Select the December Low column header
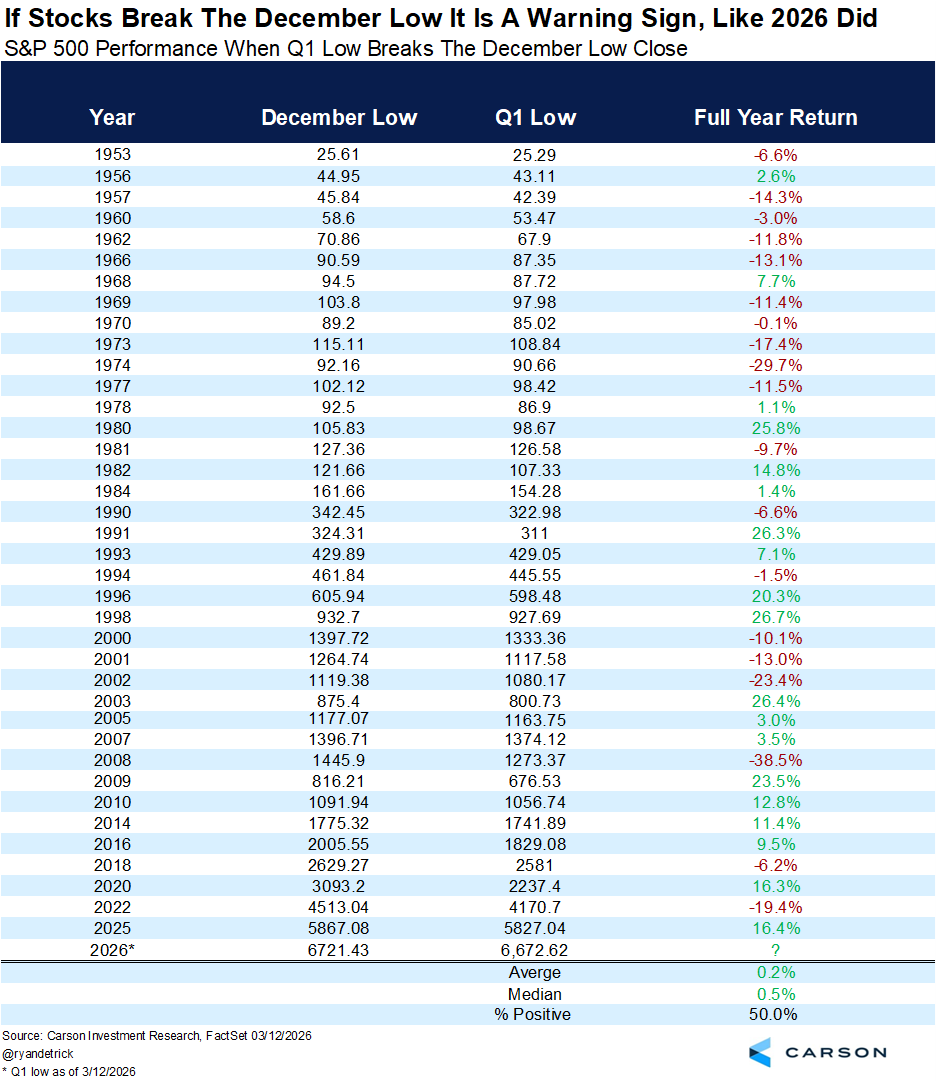 (x=339, y=117)
